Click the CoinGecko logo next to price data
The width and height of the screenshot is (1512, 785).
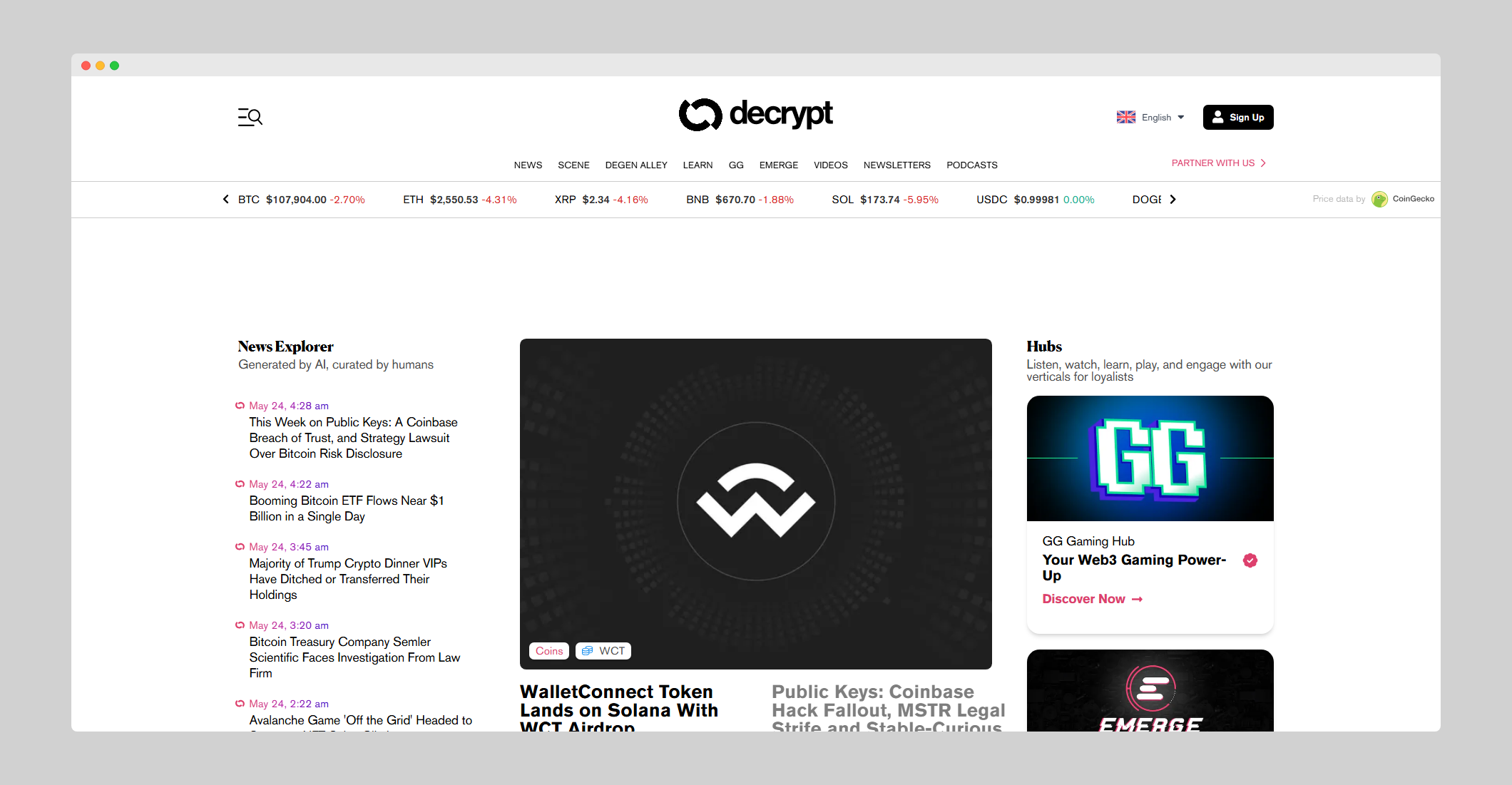1381,199
